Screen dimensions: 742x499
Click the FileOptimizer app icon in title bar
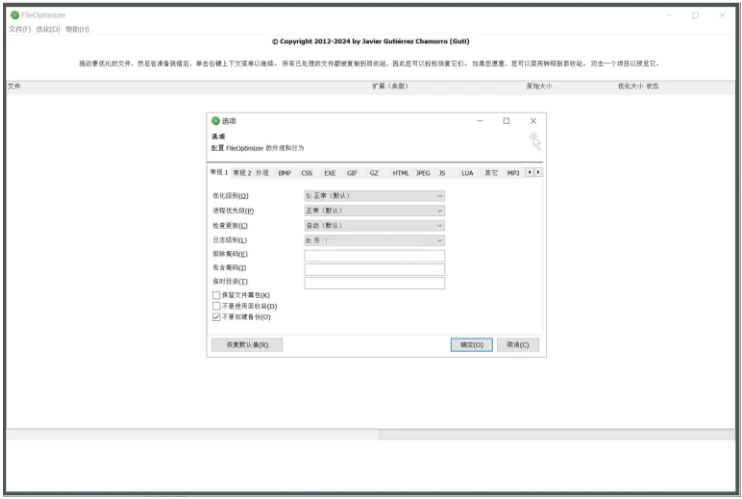pyautogui.click(x=14, y=15)
